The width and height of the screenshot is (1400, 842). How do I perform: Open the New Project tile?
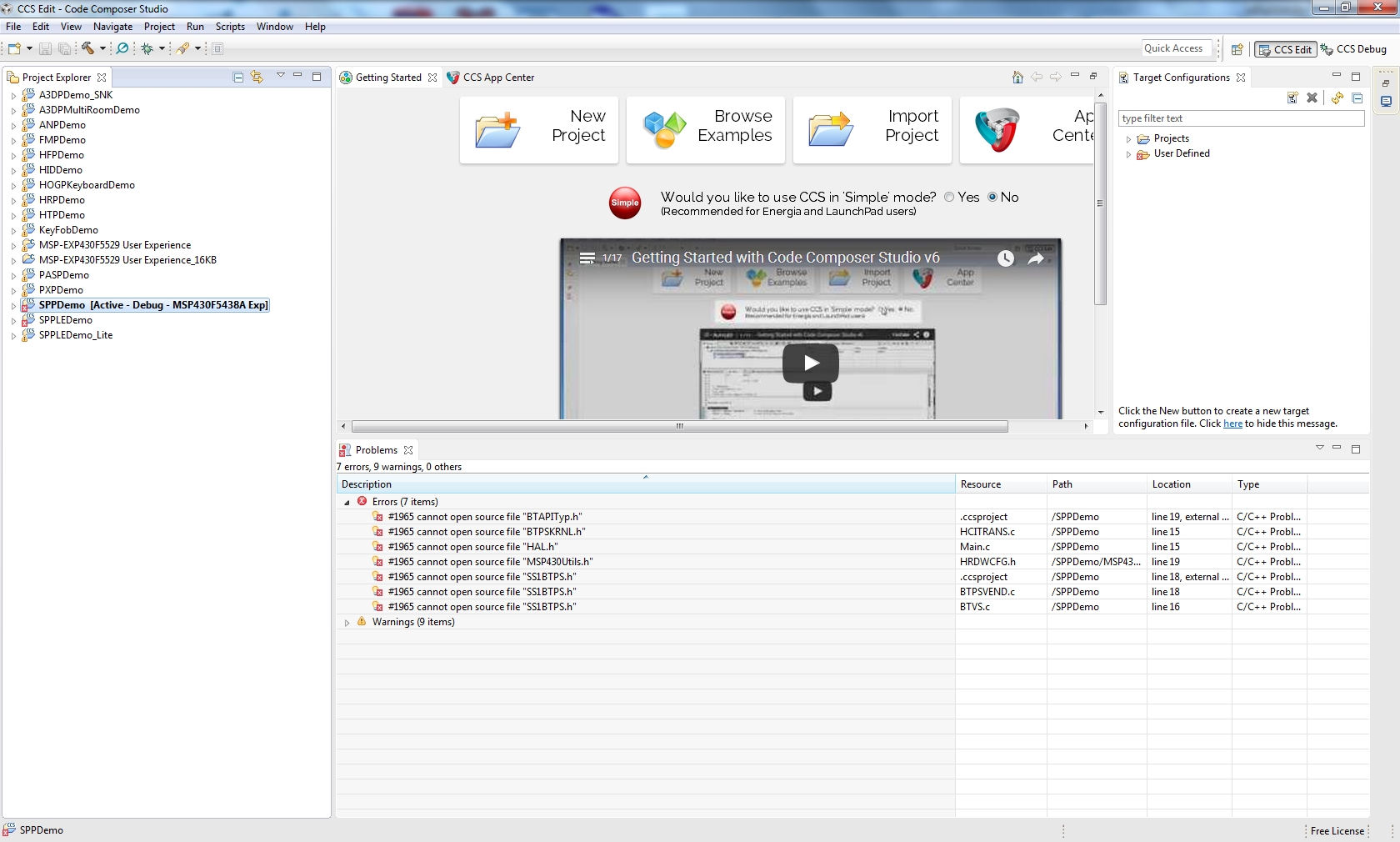(x=539, y=129)
